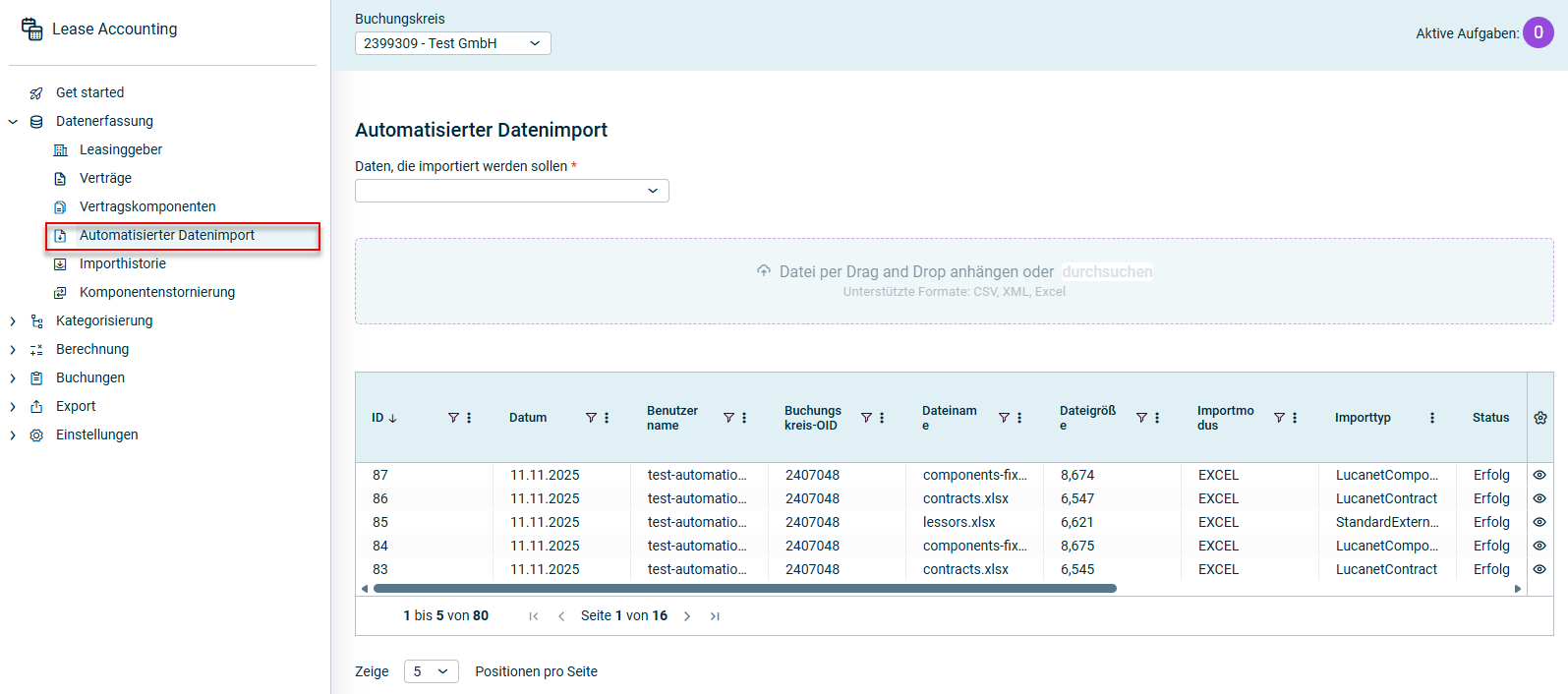Click the database icon beside Datenerfassung

(36, 122)
